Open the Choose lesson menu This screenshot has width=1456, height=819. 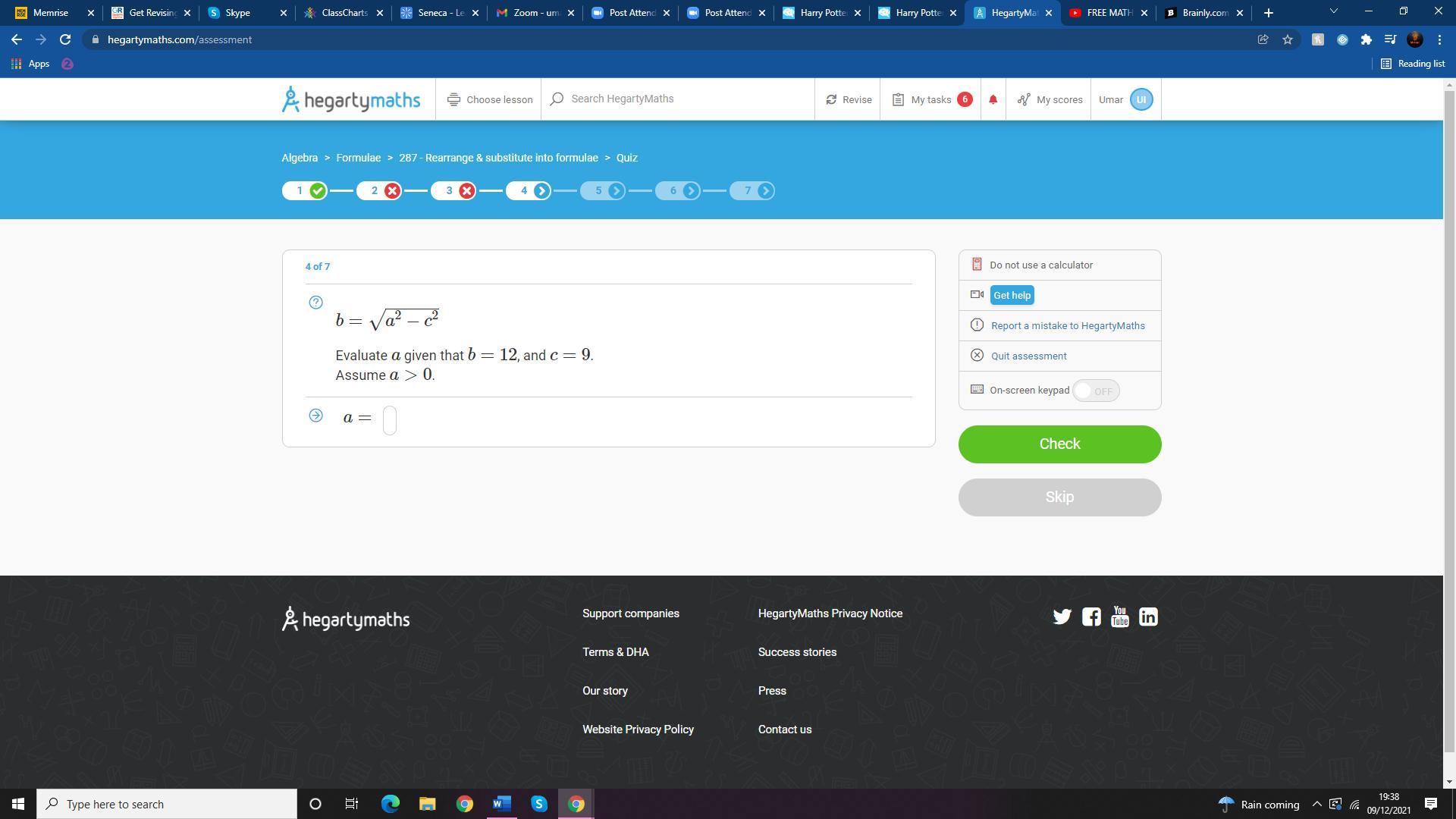[x=489, y=99]
